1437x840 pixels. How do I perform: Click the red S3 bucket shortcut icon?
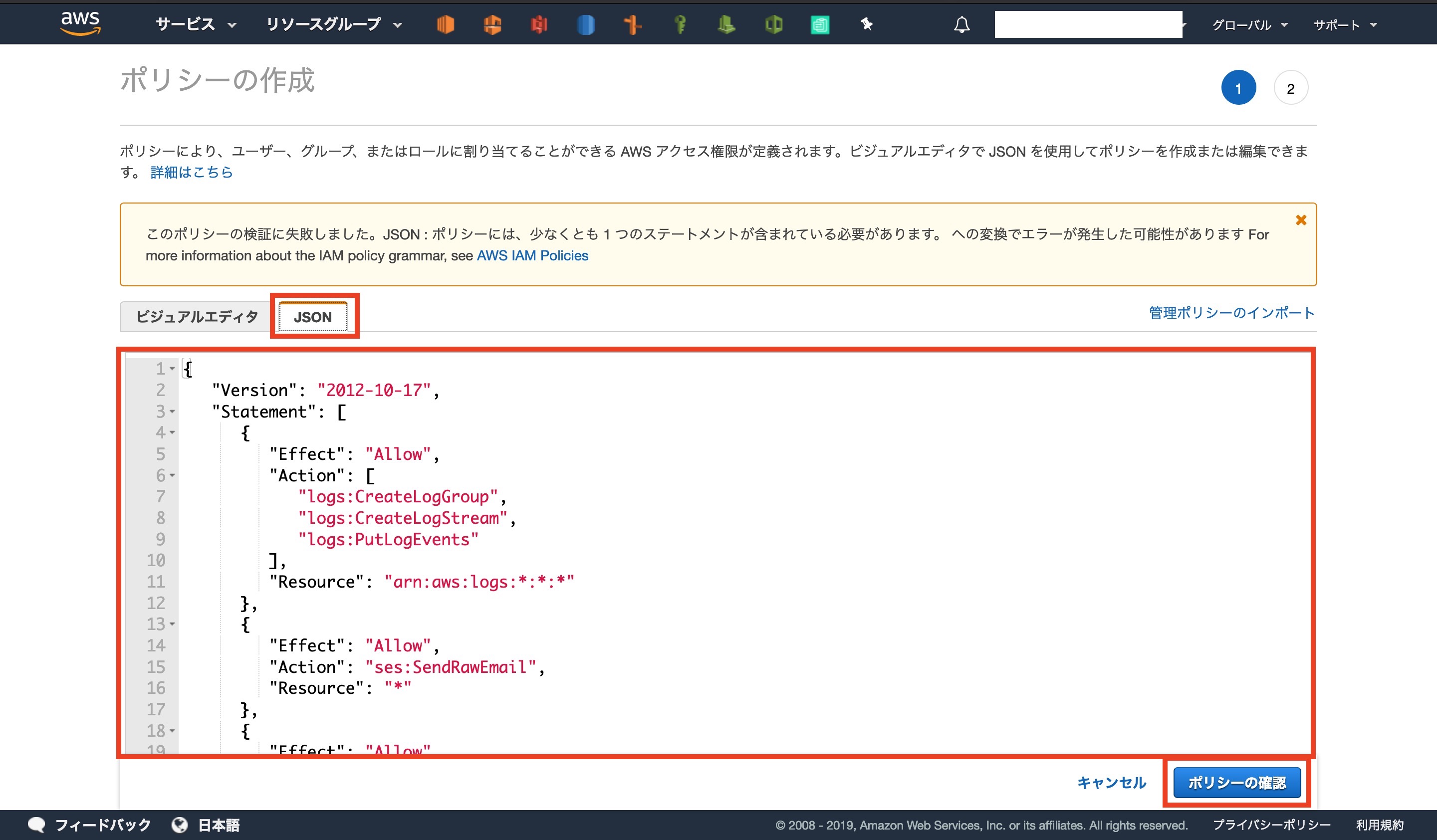(538, 24)
